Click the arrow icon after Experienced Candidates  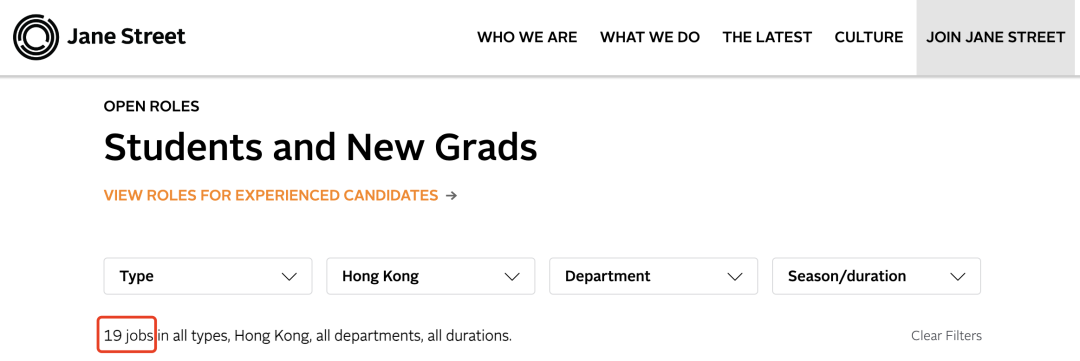tap(451, 196)
